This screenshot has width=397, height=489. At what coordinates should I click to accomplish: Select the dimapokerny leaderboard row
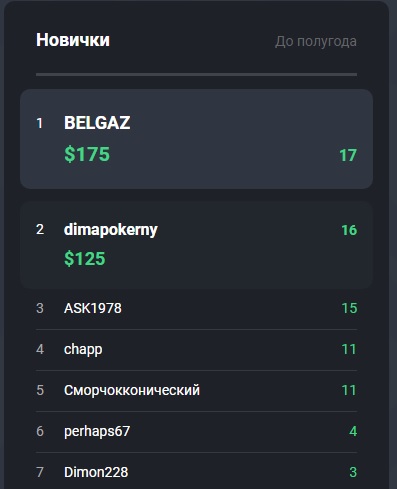coord(196,245)
